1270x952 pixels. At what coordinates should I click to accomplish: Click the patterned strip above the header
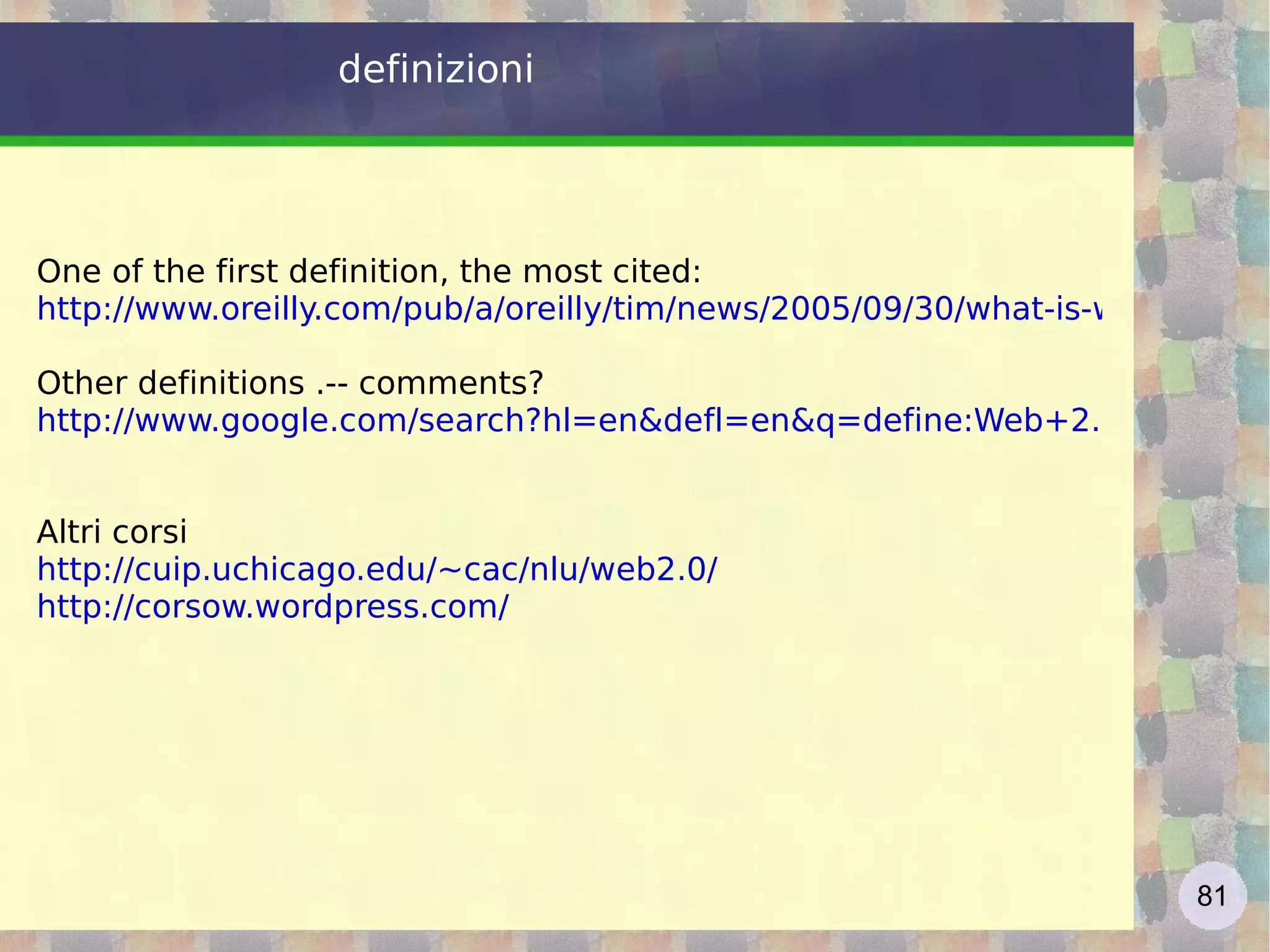pyautogui.click(x=558, y=11)
